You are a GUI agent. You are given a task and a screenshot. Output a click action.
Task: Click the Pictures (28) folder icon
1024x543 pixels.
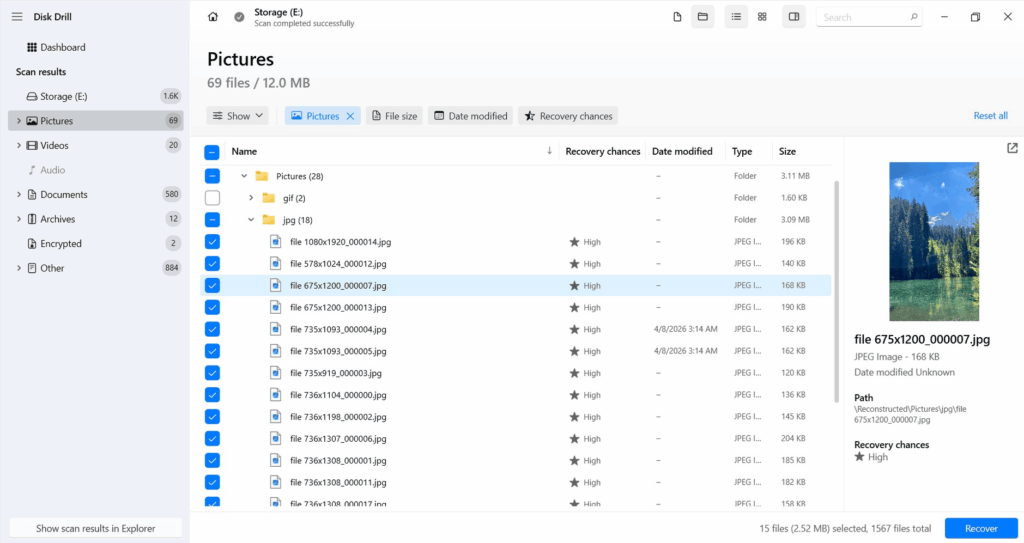(262, 176)
